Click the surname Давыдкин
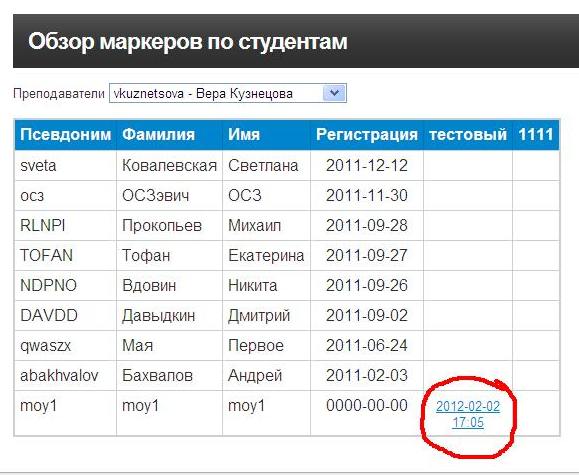The height and width of the screenshot is (475, 579). (159, 316)
